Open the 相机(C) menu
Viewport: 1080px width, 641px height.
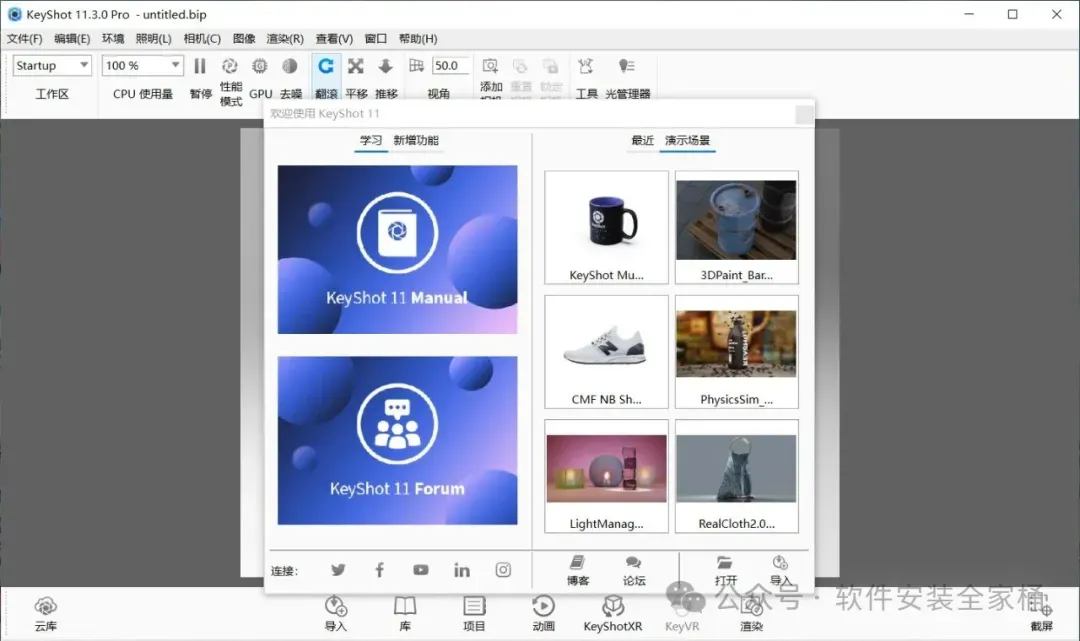[x=202, y=39]
